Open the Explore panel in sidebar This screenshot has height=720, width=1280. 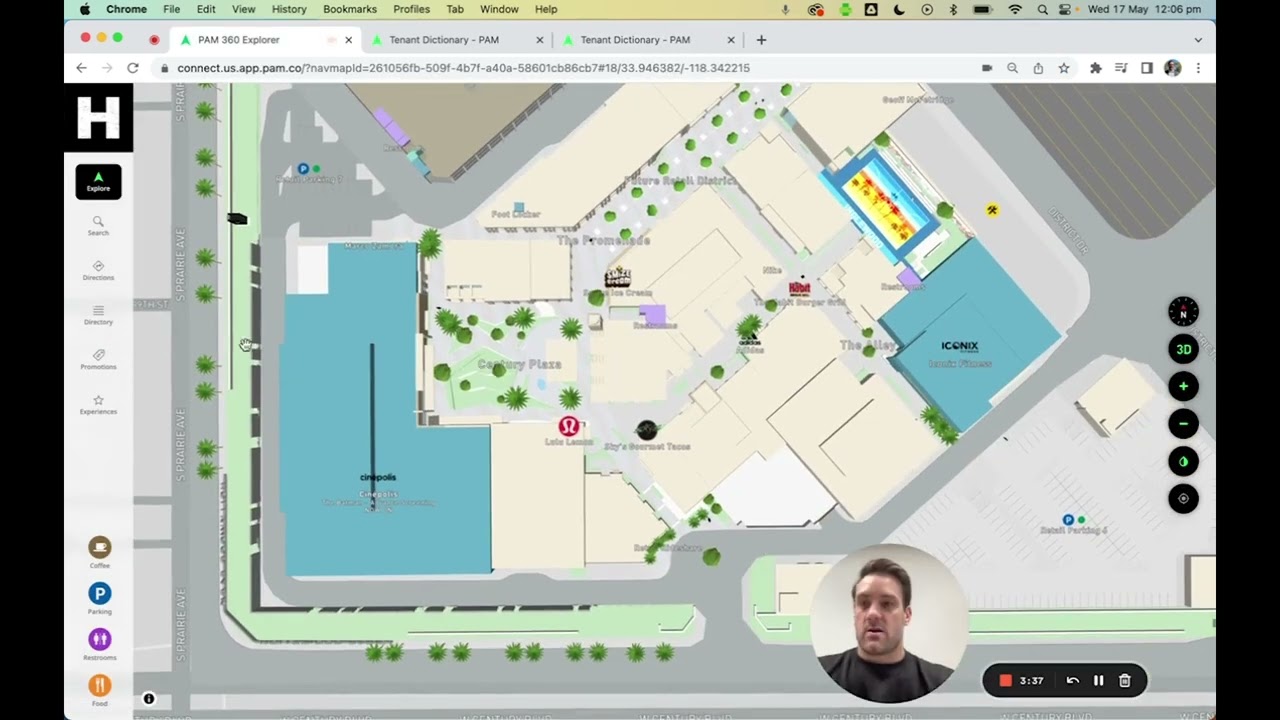click(x=98, y=181)
